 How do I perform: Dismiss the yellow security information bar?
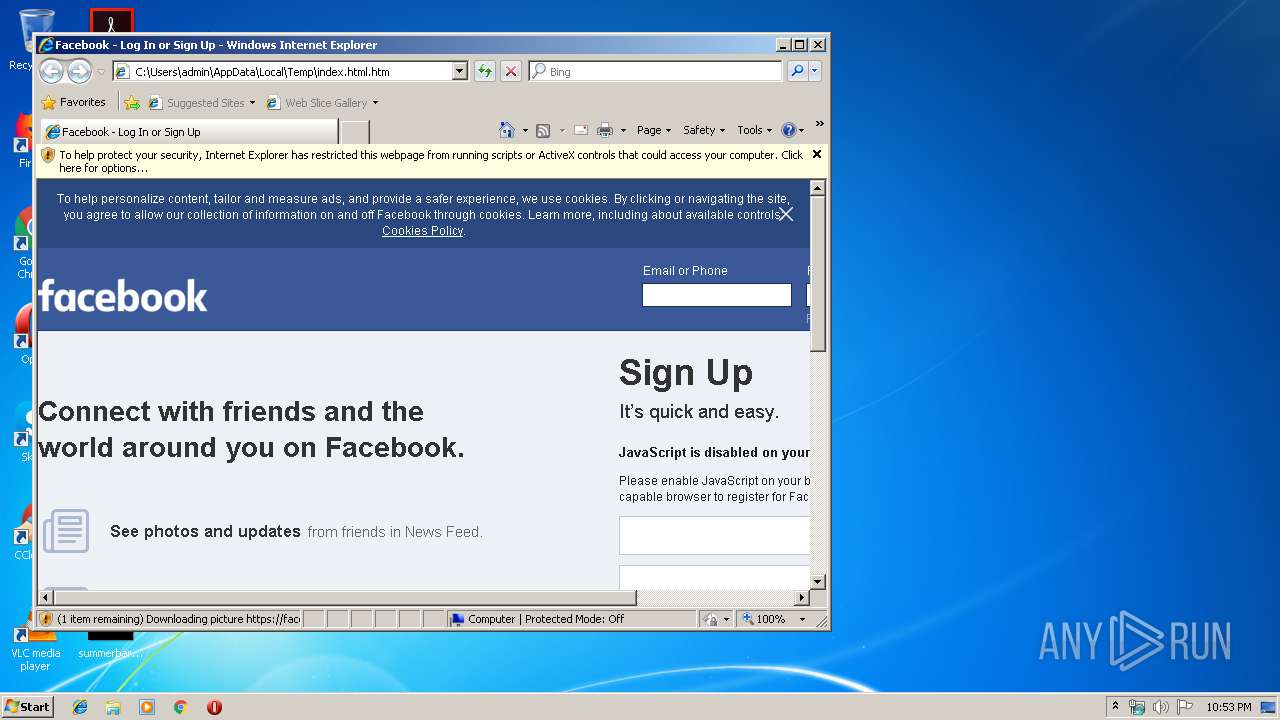(x=817, y=154)
